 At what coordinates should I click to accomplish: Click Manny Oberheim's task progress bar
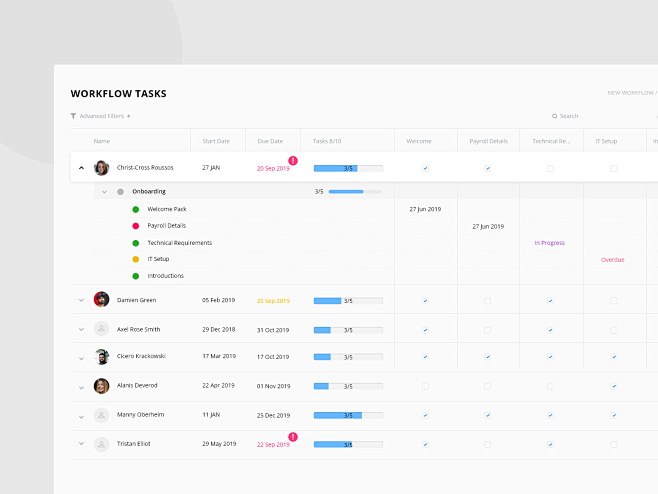(348, 416)
